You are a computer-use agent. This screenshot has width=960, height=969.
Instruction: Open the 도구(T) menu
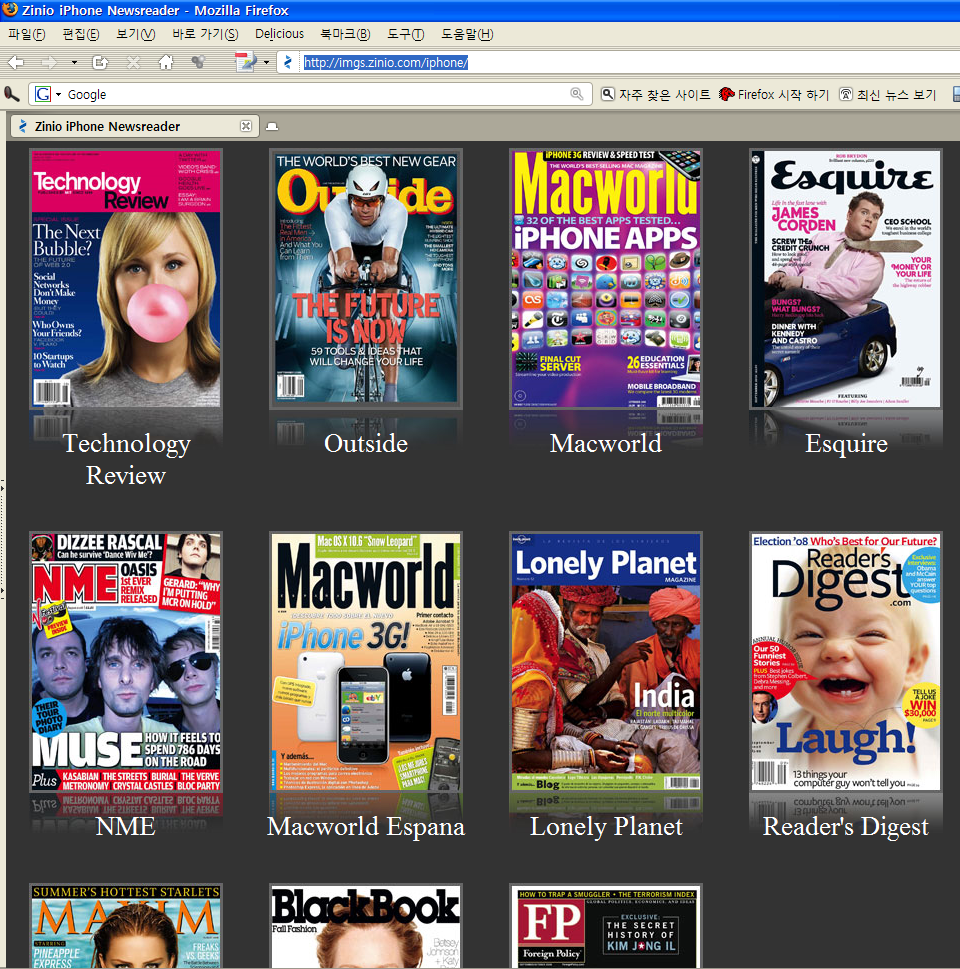pos(406,35)
